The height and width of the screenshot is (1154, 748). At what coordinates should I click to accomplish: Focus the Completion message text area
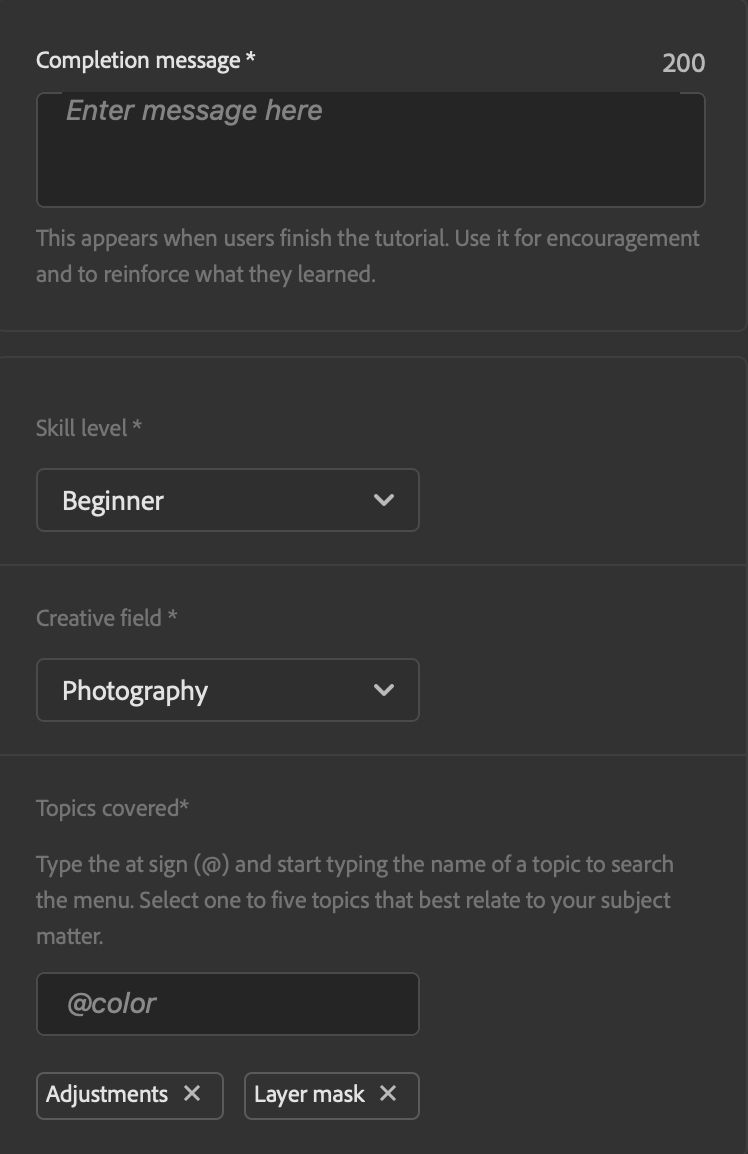click(370, 150)
